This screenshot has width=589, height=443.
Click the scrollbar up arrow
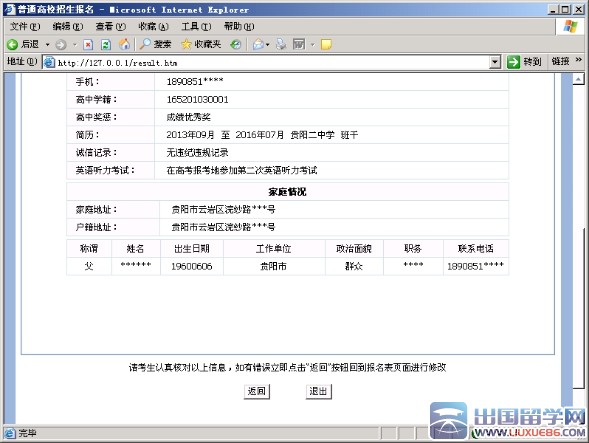point(578,79)
